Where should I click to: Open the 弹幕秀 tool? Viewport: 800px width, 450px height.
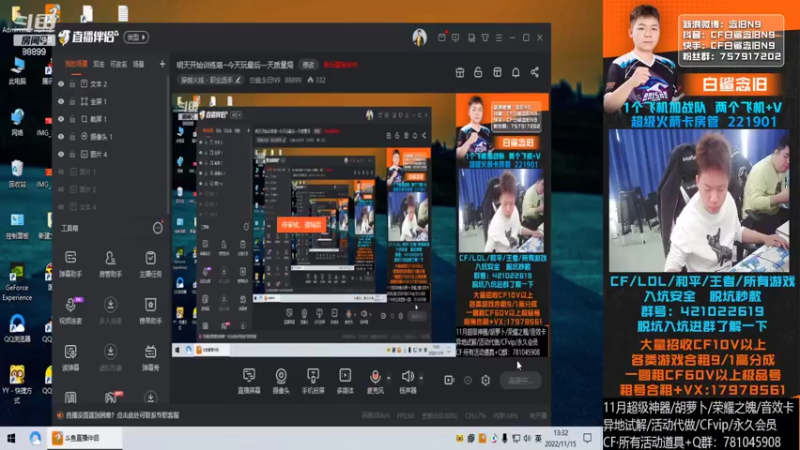[151, 357]
